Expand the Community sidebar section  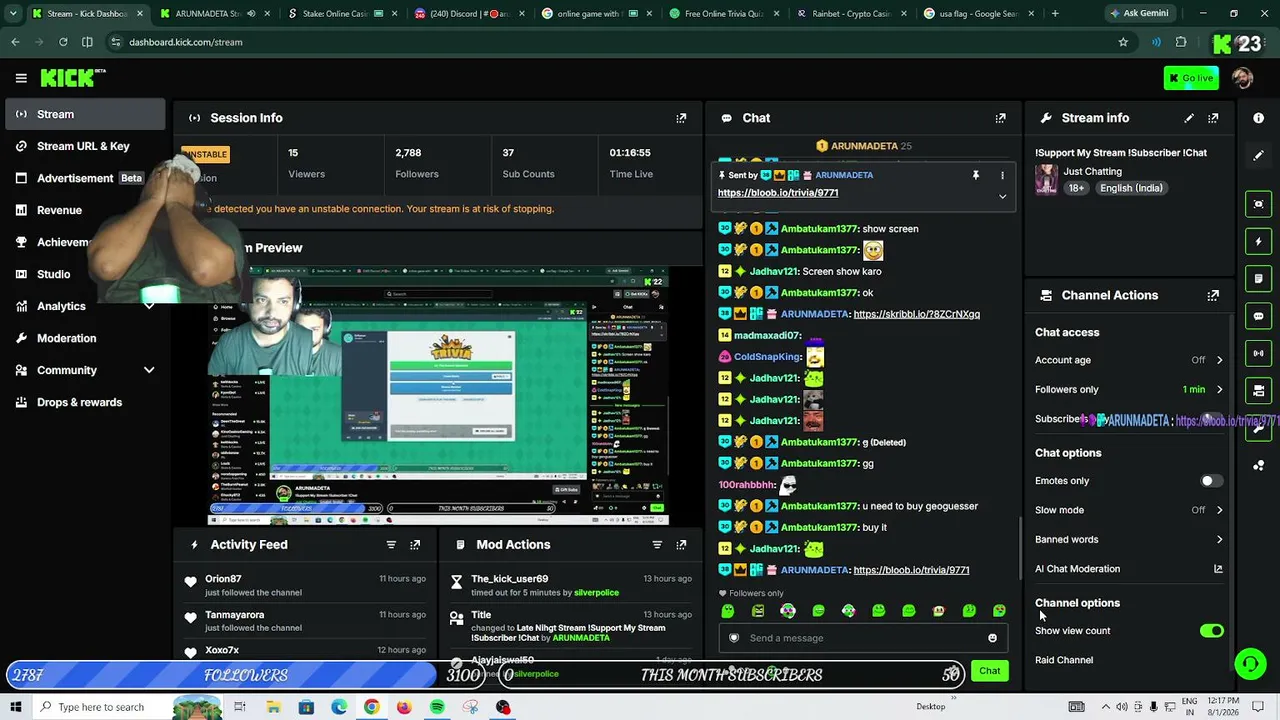pyautogui.click(x=149, y=370)
